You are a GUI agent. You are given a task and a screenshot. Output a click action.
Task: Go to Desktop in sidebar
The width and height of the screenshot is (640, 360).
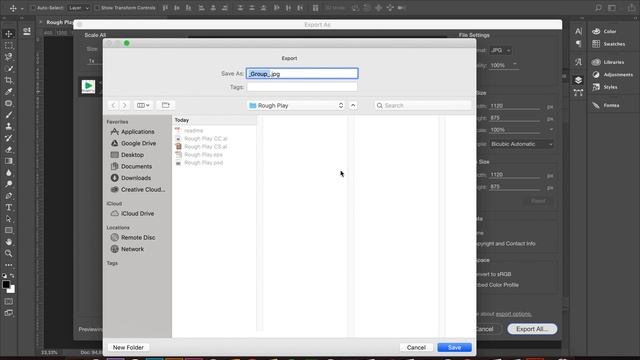coord(127,155)
